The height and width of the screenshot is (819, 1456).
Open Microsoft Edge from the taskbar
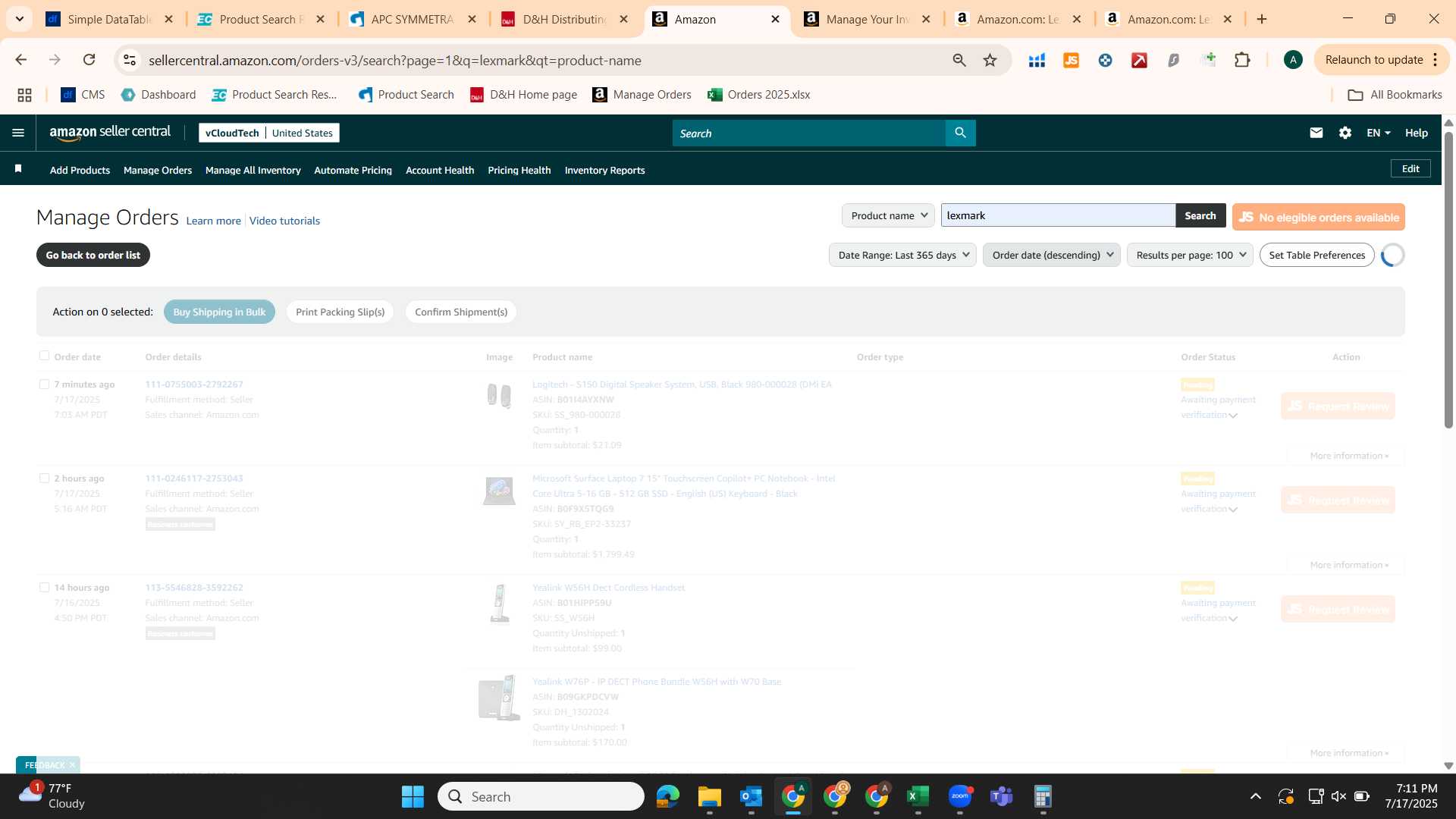pyautogui.click(x=667, y=796)
